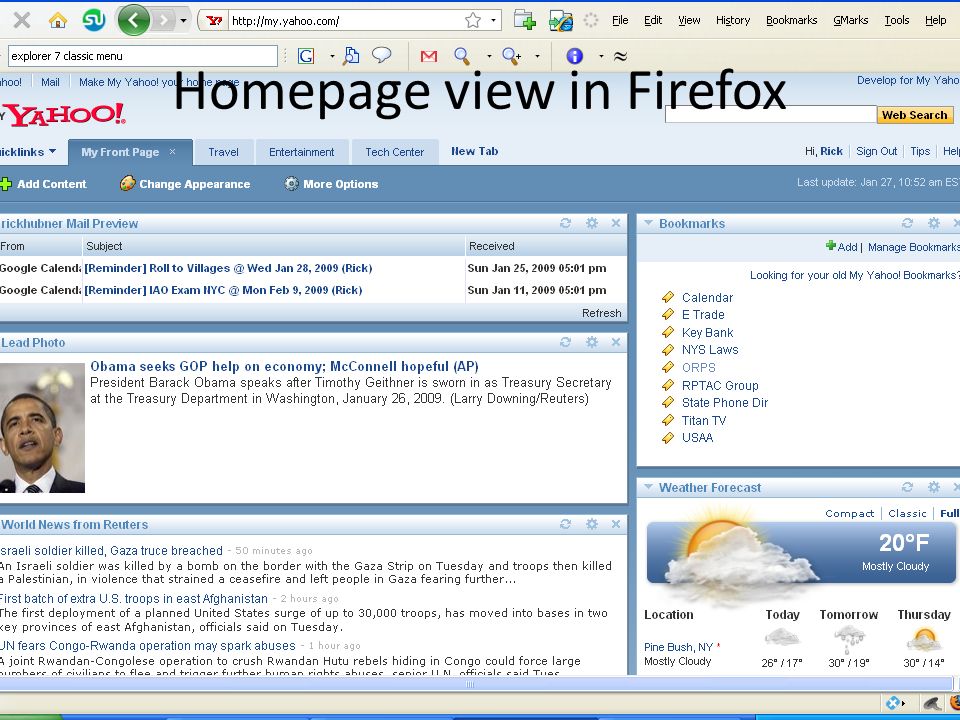Click the magnifier search icon

(462, 56)
